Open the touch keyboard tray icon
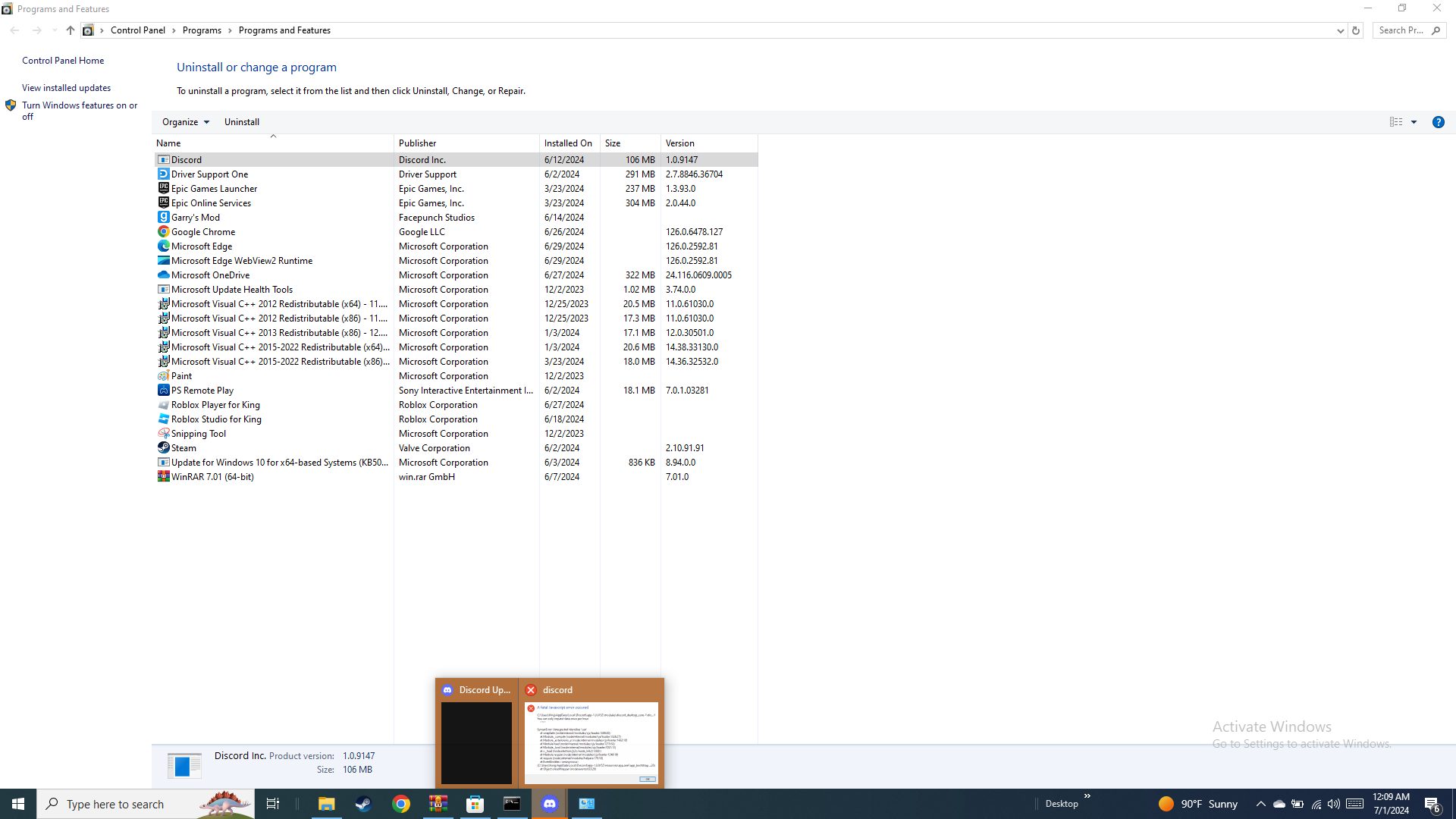The width and height of the screenshot is (1456, 819). 1354,804
